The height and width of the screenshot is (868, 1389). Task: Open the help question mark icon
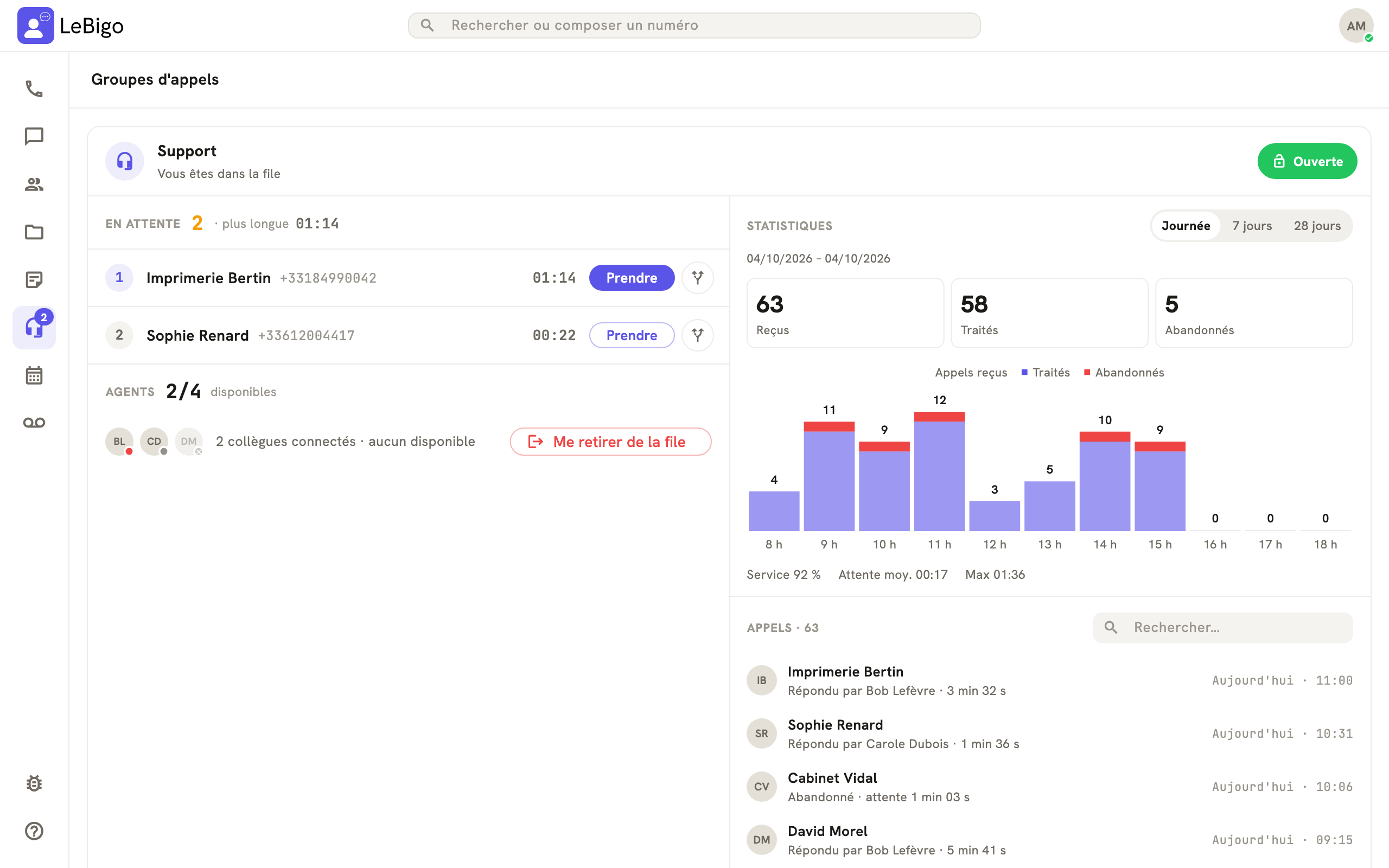(x=34, y=831)
